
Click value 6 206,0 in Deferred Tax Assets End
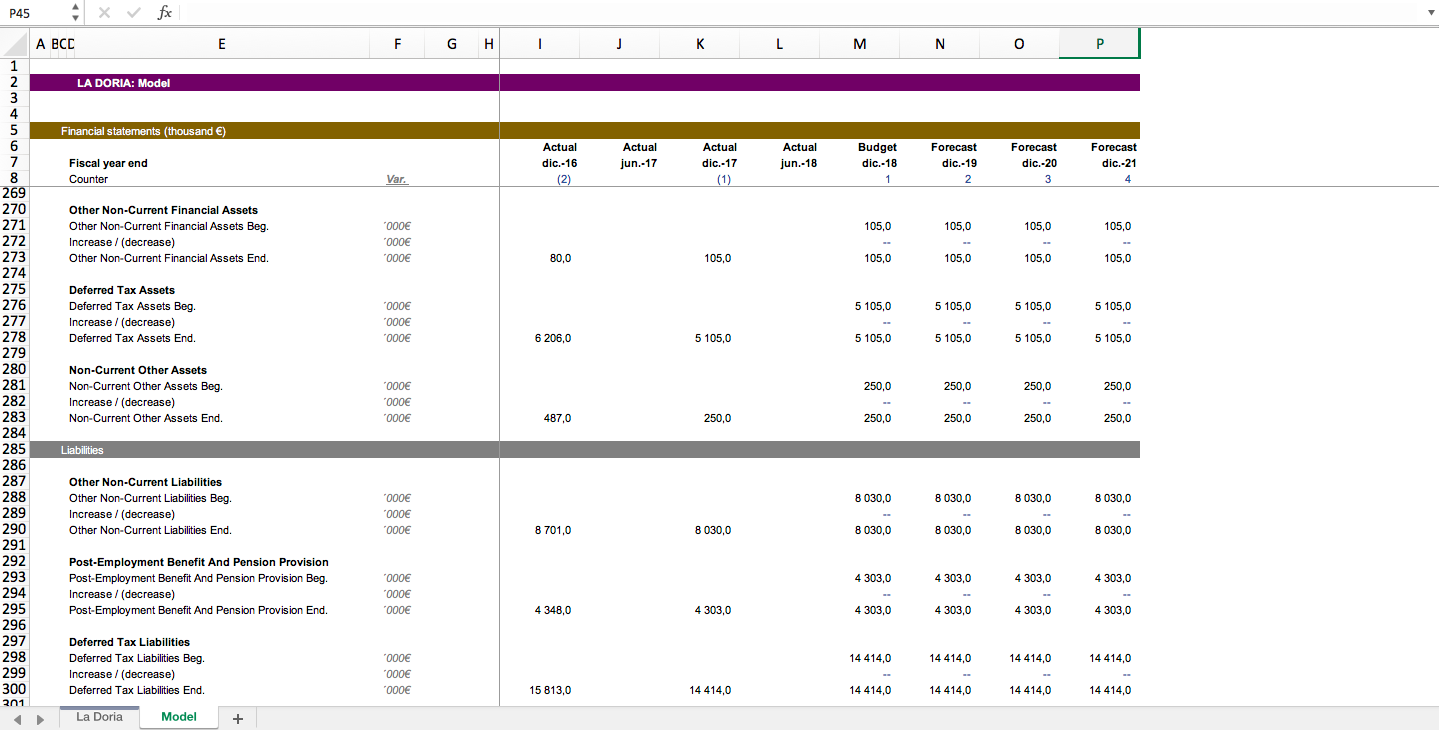pos(553,338)
